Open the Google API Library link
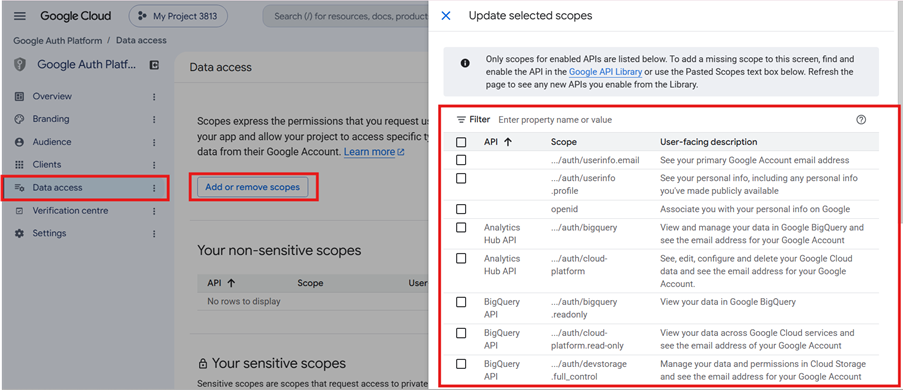The height and width of the screenshot is (390, 903). pyautogui.click(x=605, y=72)
